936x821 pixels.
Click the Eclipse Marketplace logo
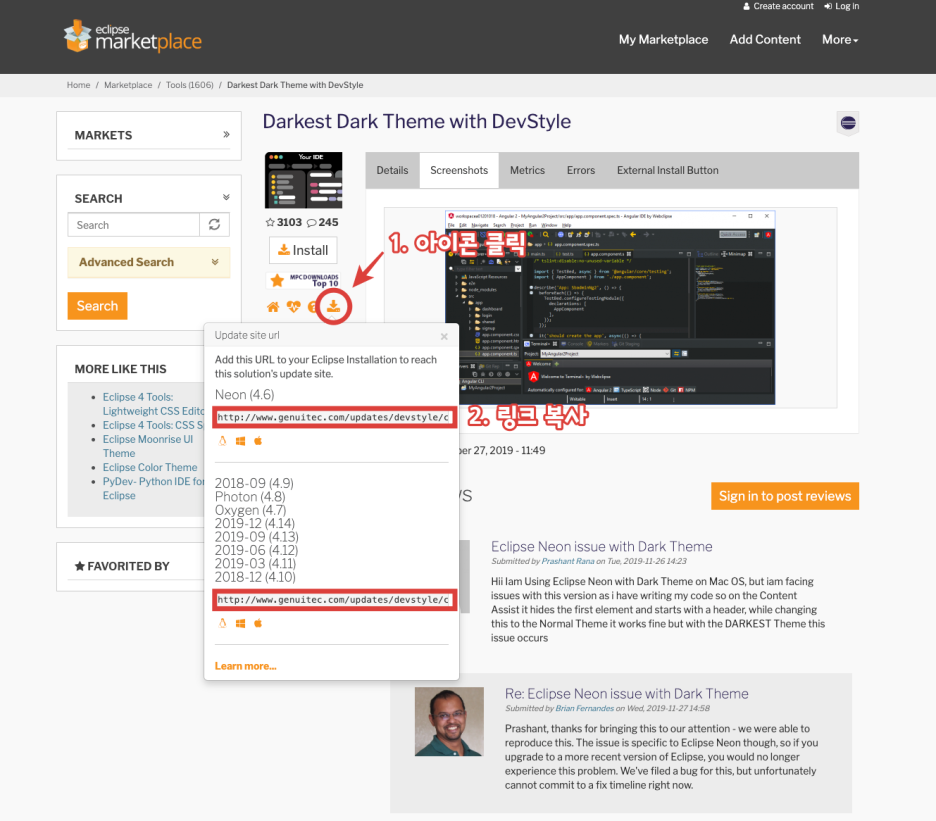coord(133,37)
